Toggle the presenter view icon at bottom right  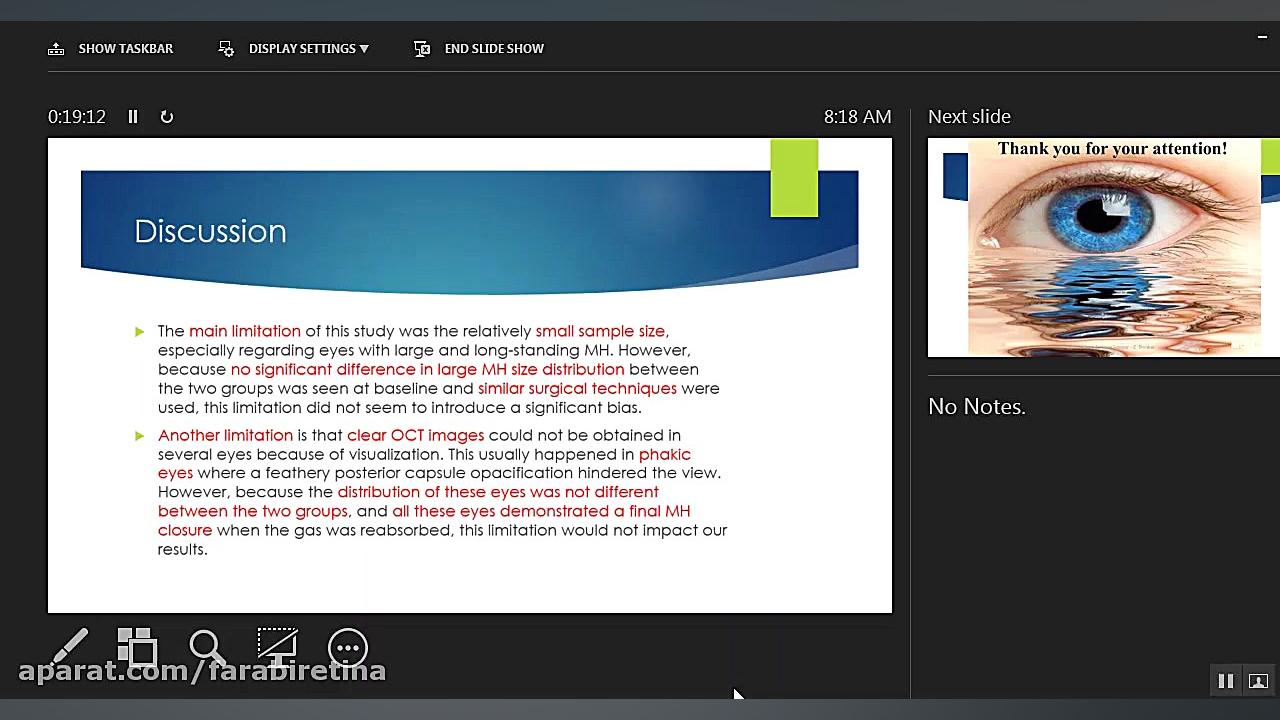click(x=1258, y=681)
